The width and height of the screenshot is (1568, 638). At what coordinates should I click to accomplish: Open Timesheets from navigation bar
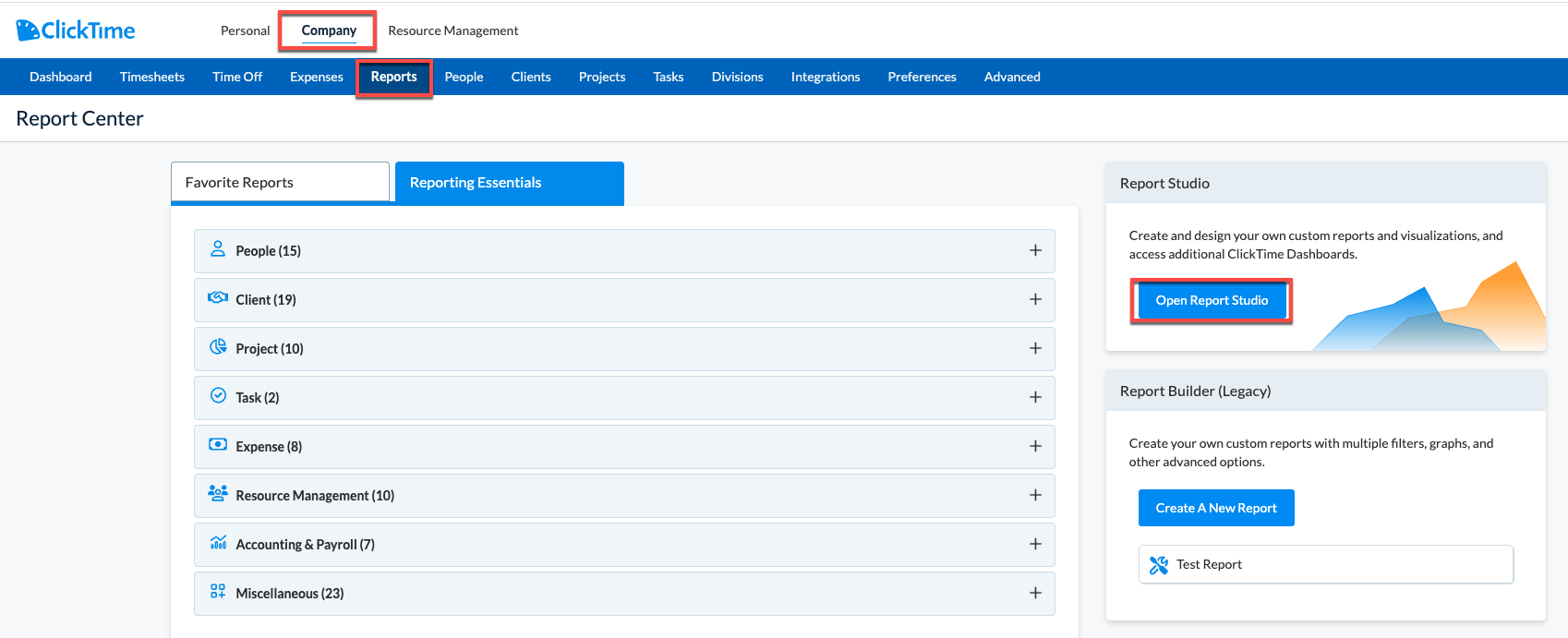pyautogui.click(x=152, y=77)
